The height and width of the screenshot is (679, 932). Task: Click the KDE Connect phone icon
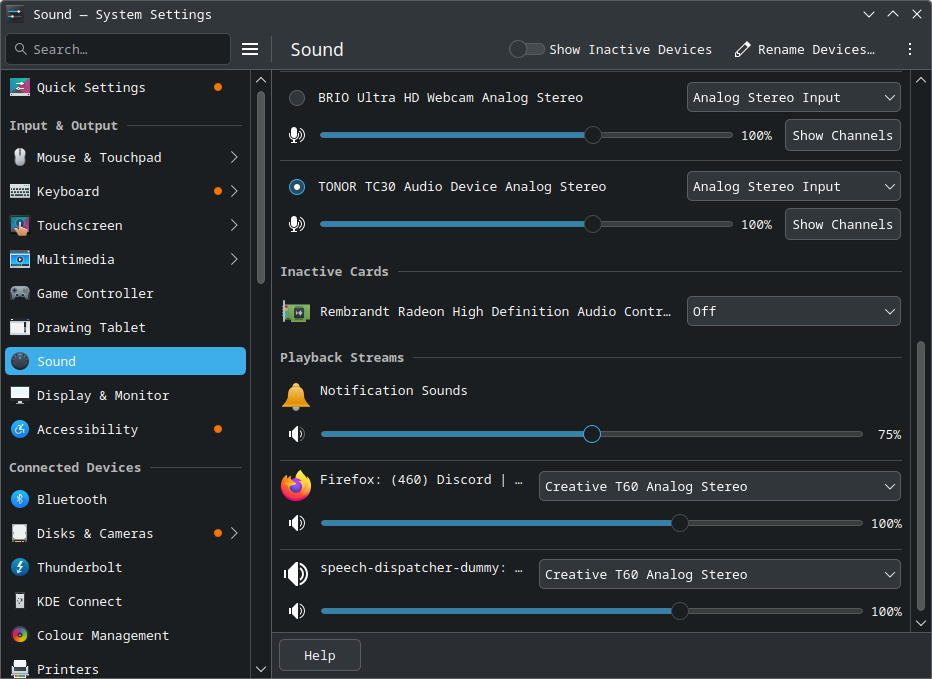pyautogui.click(x=20, y=601)
